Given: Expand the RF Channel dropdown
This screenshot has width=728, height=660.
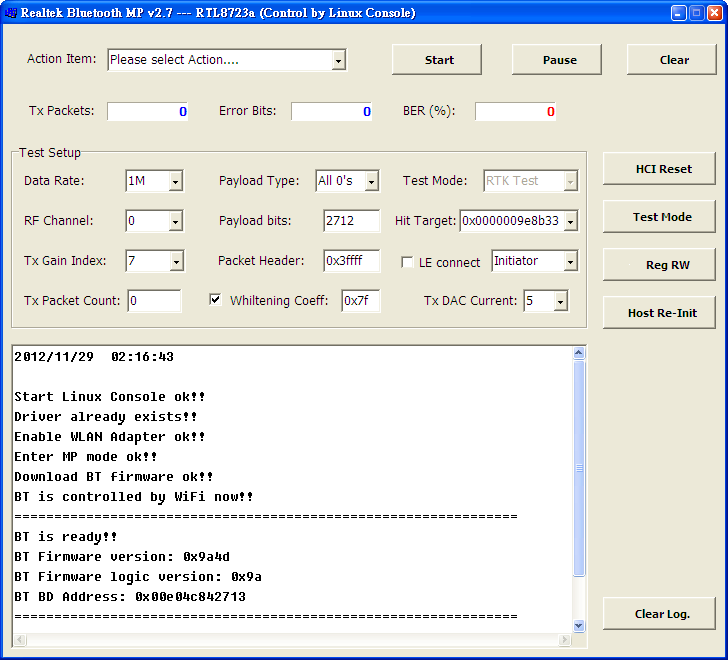Looking at the screenshot, I should [175, 221].
